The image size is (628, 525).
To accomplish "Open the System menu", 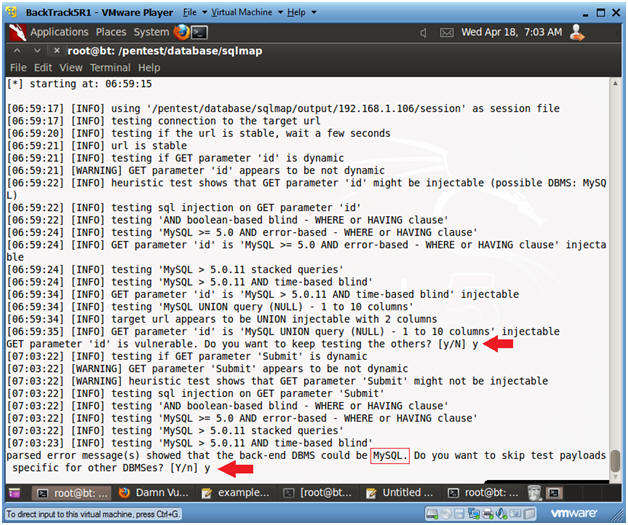I will click(151, 32).
